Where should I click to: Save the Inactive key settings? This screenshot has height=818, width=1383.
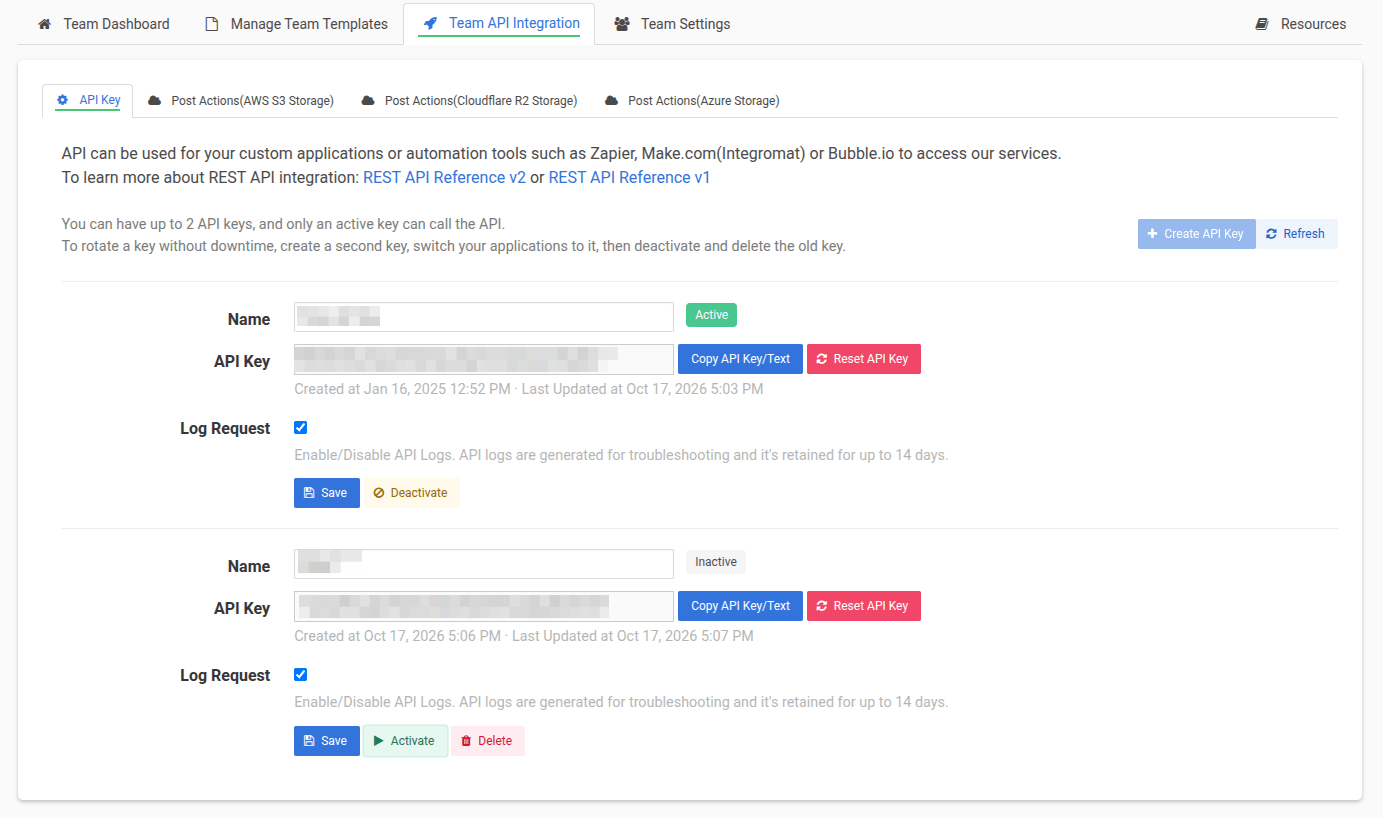(326, 741)
